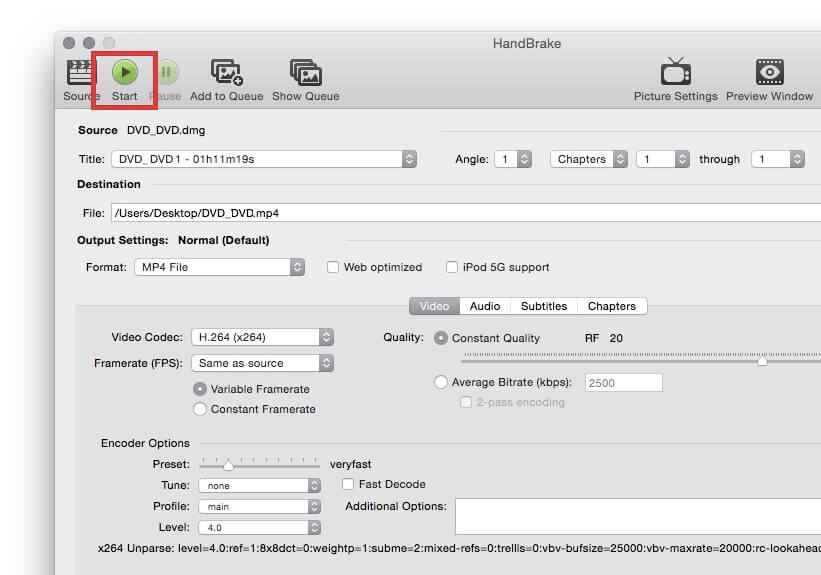Open the Chapters range type dropdown
Image resolution: width=821 pixels, height=575 pixels.
click(589, 159)
